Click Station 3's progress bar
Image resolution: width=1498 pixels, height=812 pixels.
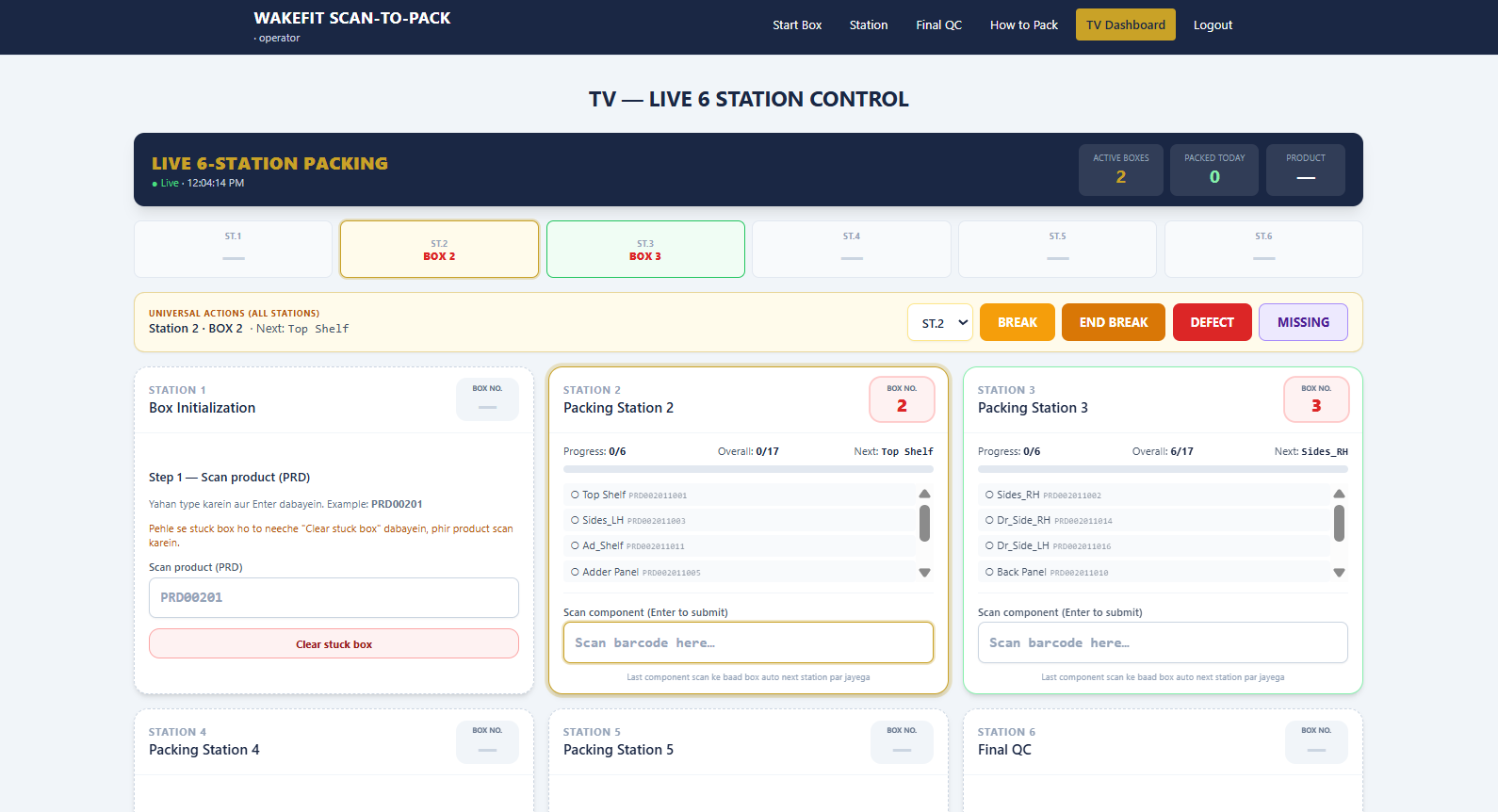[1163, 468]
